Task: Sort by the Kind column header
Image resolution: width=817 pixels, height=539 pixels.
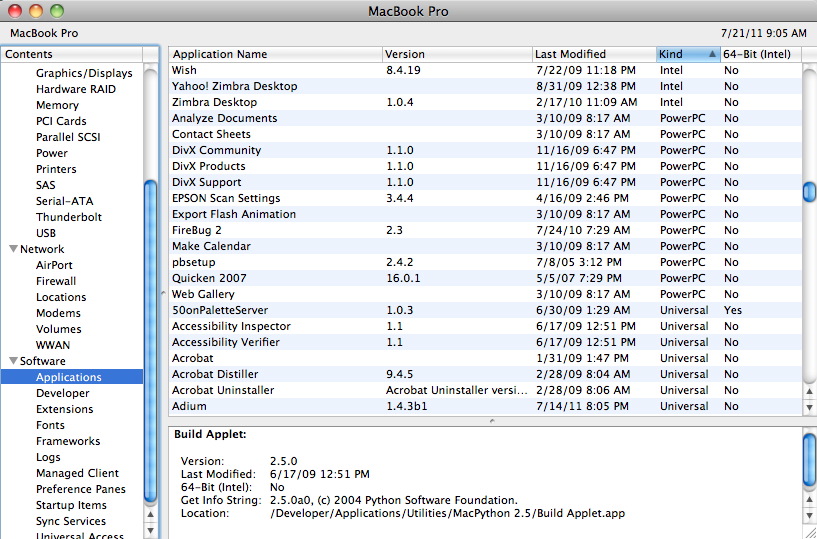Action: point(688,54)
